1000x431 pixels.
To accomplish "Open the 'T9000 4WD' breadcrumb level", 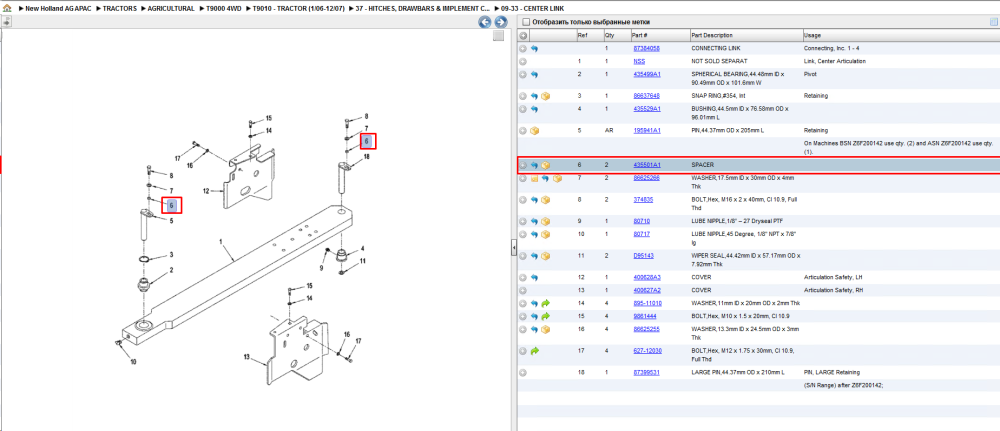I will 224,10.
